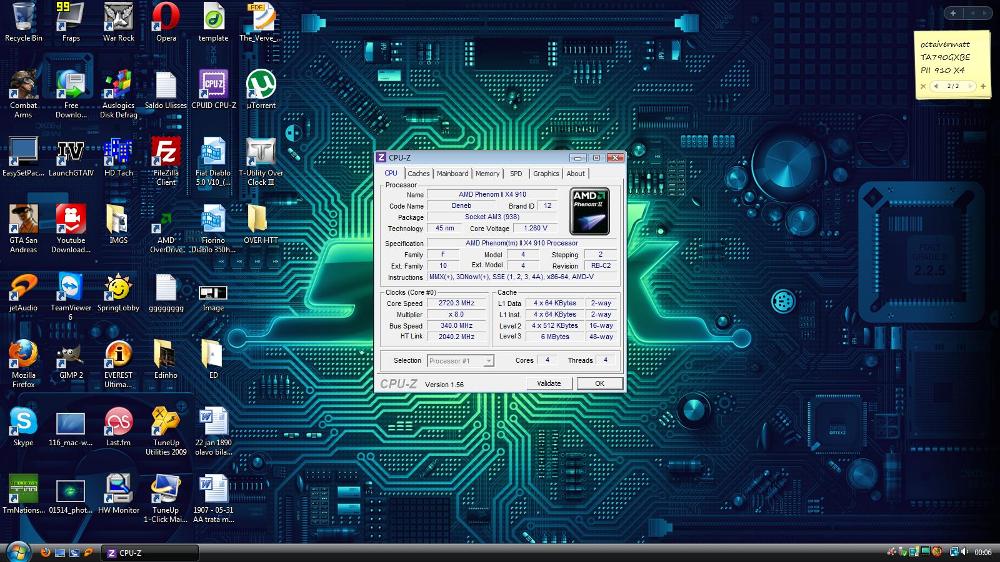Select the EVEREST Ultimate icon
This screenshot has height=562, width=1000.
(x=119, y=364)
